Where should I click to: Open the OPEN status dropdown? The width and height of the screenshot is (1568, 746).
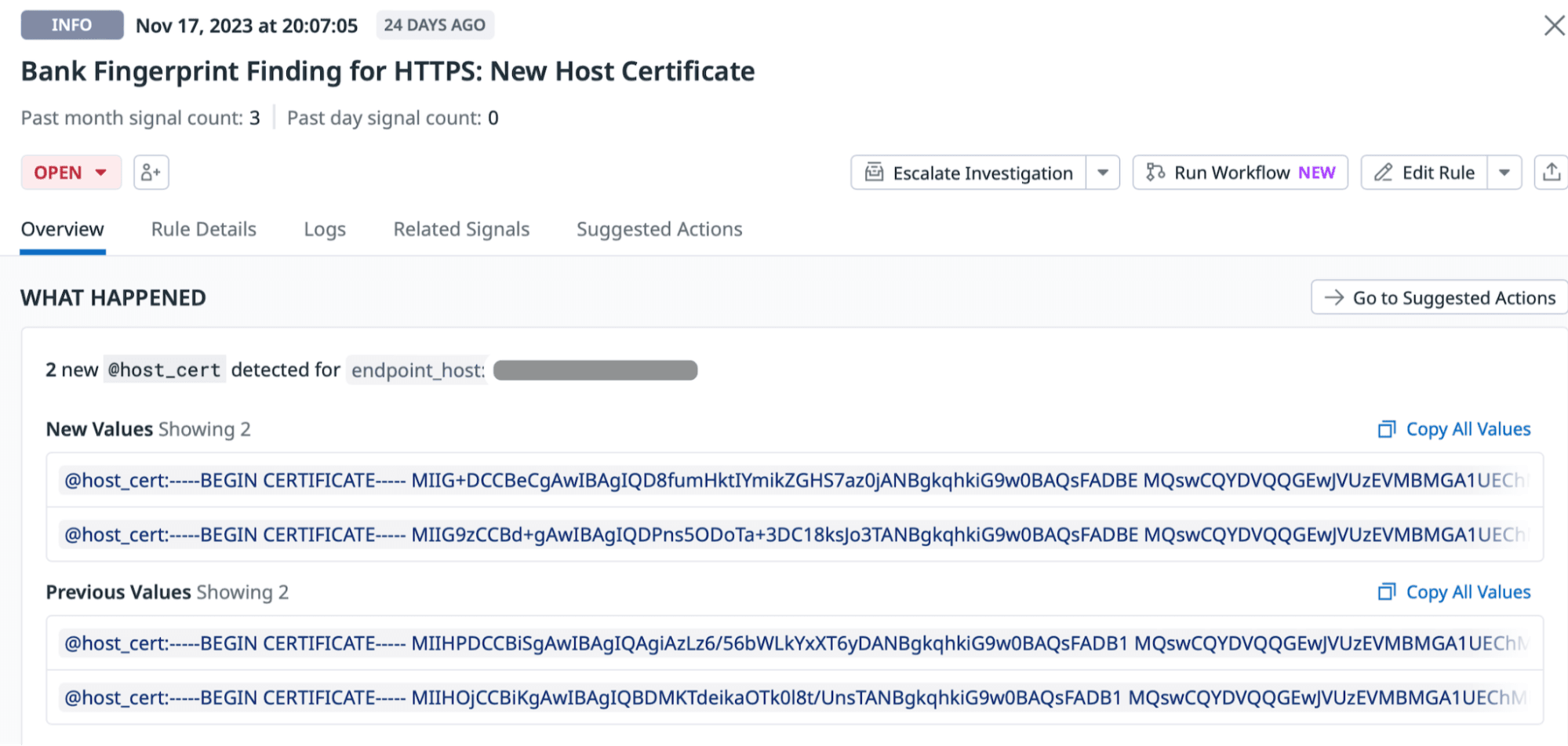tap(71, 173)
